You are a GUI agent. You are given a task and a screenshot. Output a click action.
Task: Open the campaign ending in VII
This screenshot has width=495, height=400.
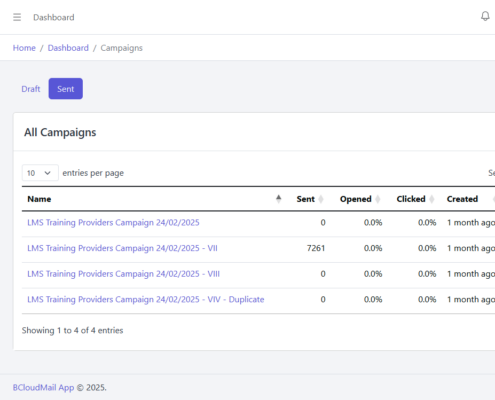pyautogui.click(x=122, y=248)
